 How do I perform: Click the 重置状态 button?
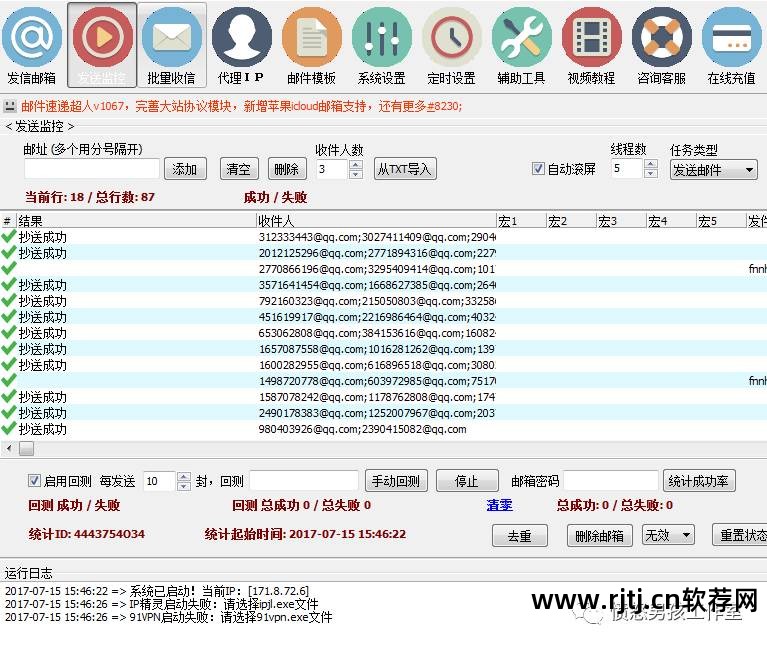click(741, 535)
